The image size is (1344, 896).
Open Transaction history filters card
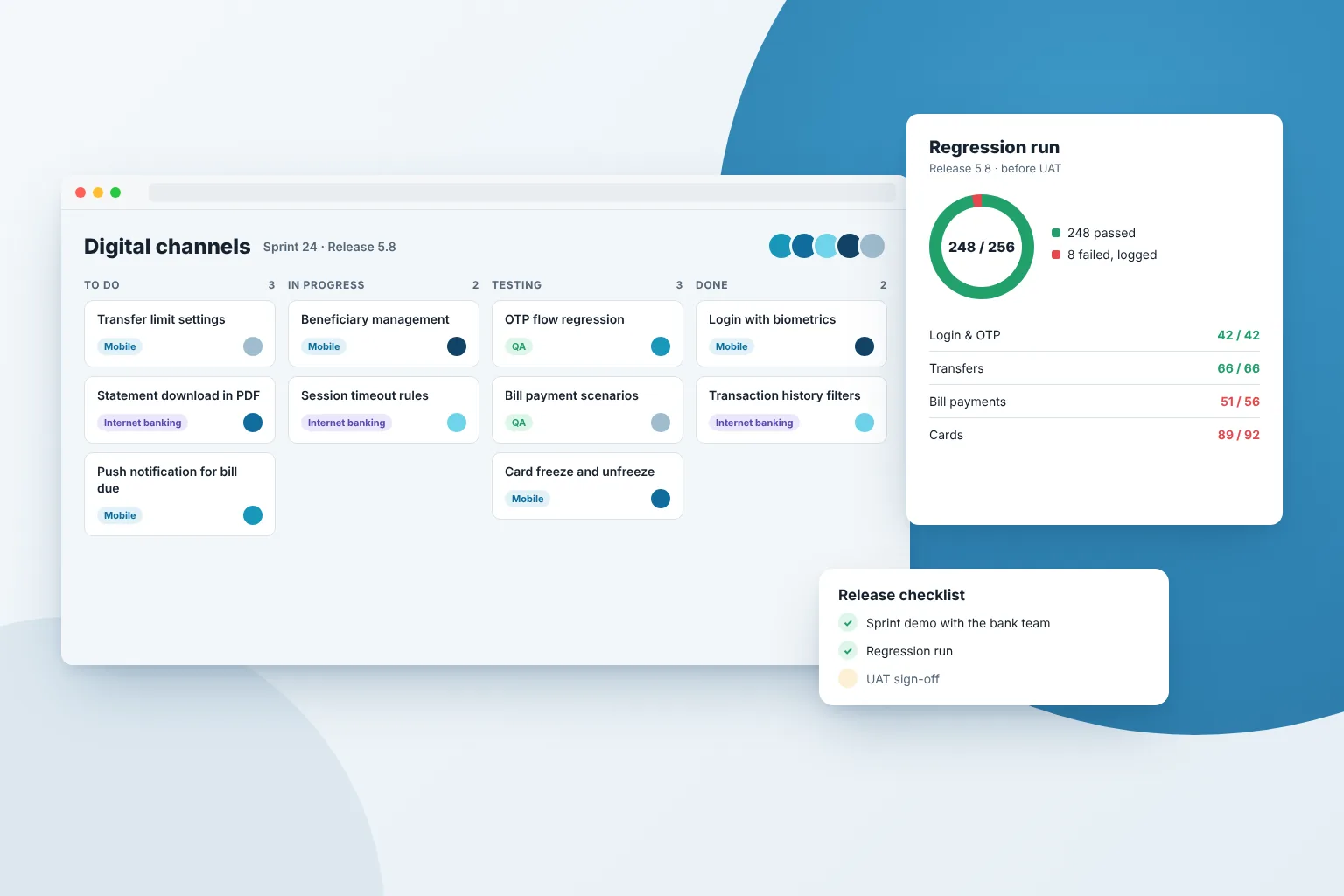click(x=791, y=409)
